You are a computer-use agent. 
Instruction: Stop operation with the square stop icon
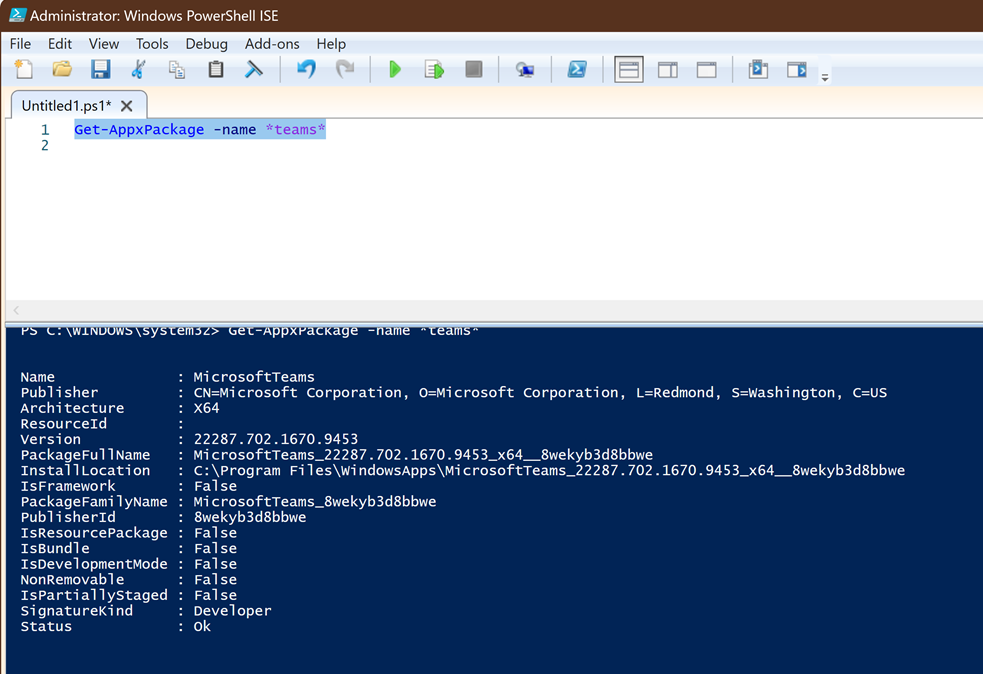tap(474, 69)
